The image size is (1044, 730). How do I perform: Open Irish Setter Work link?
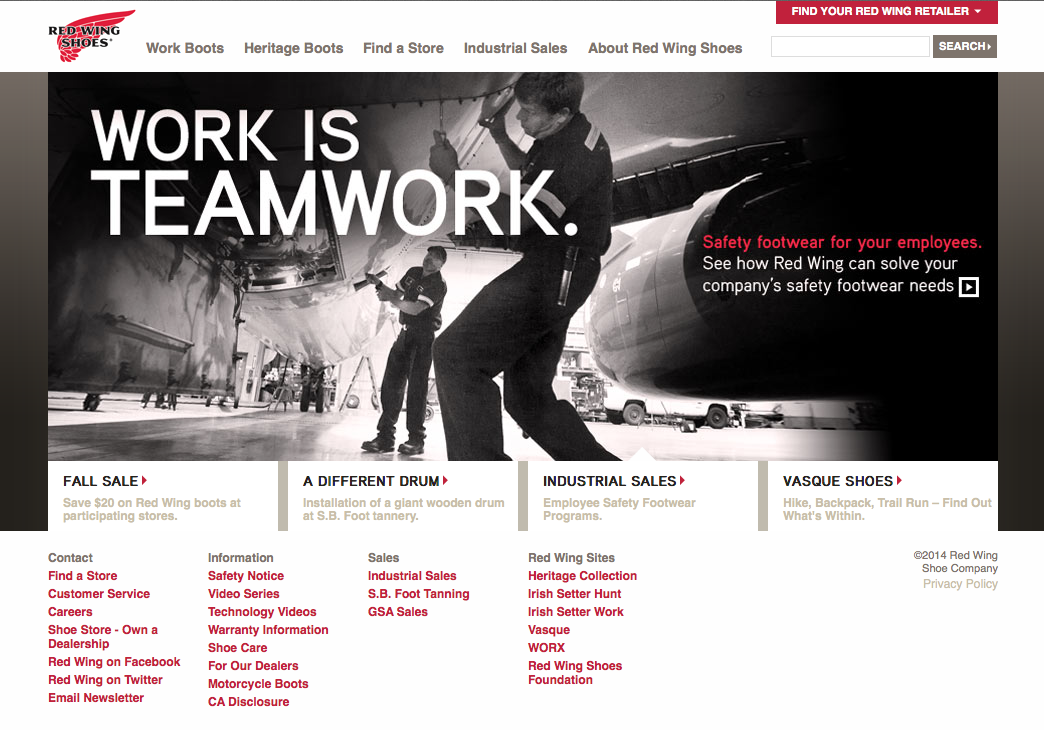click(x=576, y=612)
